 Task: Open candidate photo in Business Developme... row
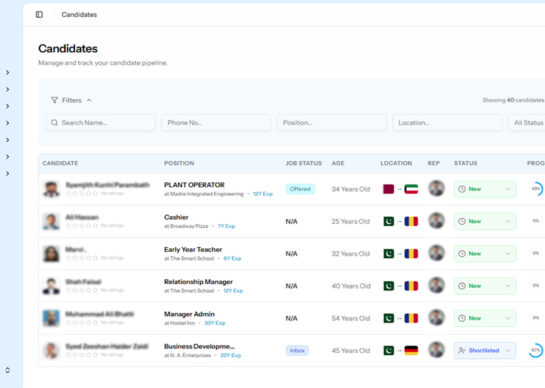pyautogui.click(x=51, y=350)
